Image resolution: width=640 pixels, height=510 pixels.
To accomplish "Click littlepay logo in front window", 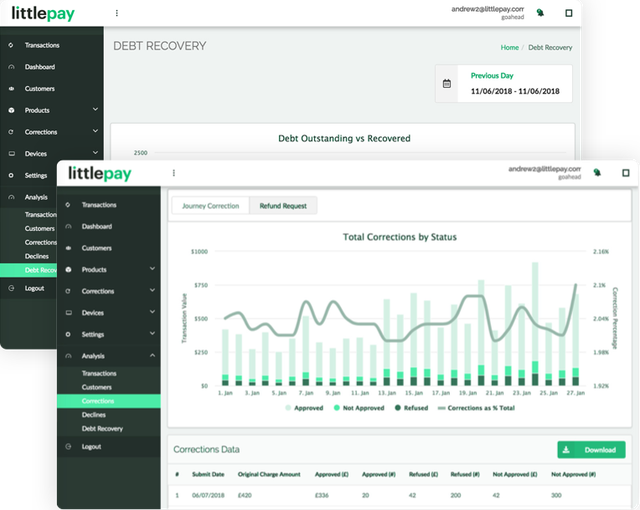I will pyautogui.click(x=100, y=173).
